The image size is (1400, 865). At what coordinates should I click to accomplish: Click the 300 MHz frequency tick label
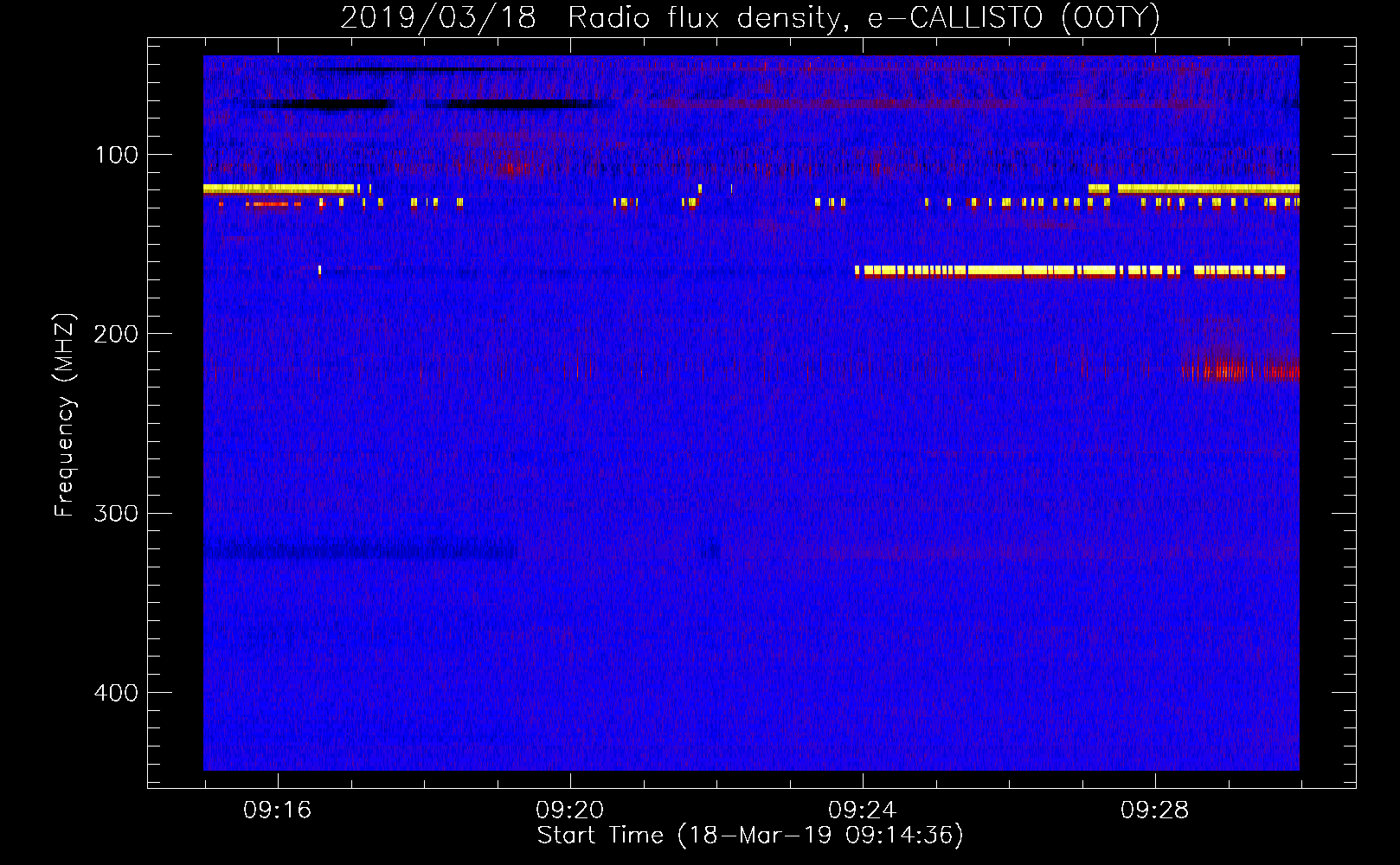(116, 514)
